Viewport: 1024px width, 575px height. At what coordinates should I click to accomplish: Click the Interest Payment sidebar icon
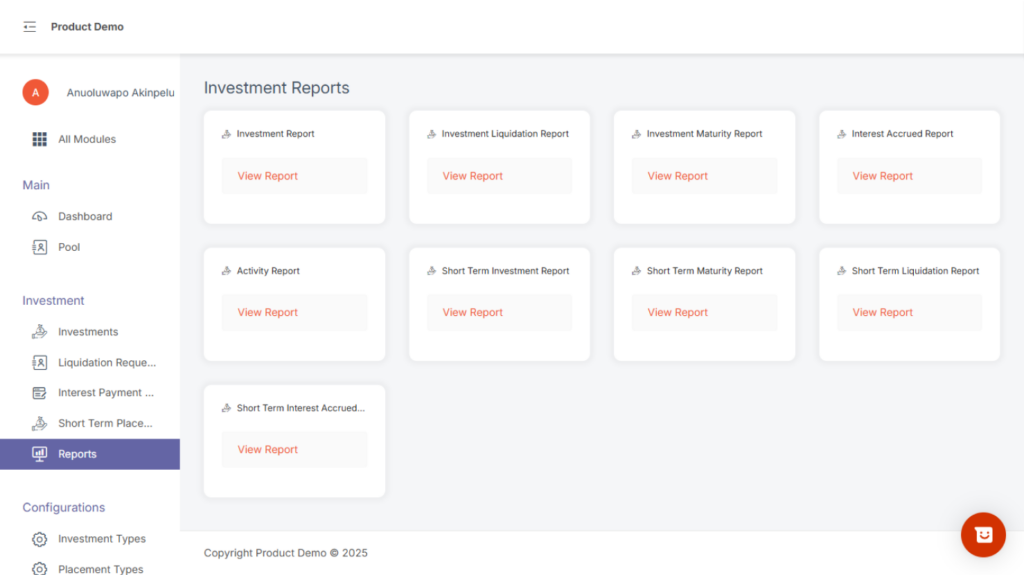(x=40, y=393)
